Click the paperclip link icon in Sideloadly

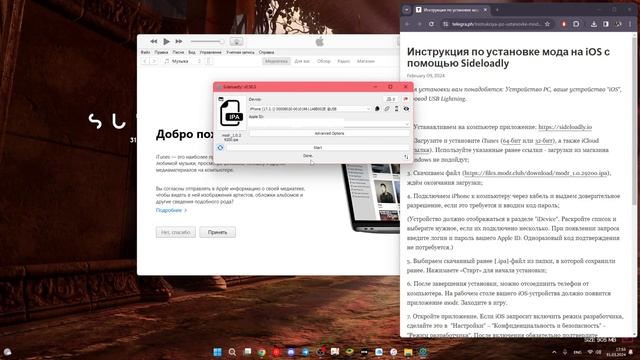[x=387, y=109]
